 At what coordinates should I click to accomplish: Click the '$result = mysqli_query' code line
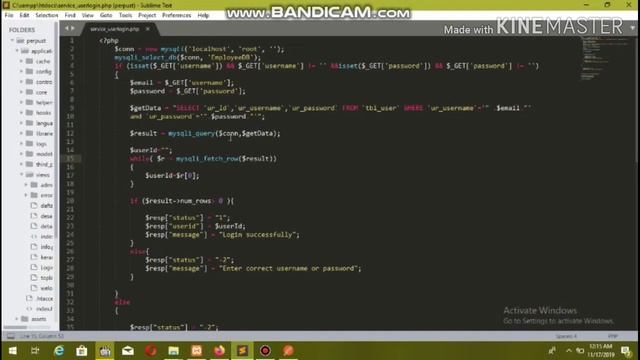point(205,133)
